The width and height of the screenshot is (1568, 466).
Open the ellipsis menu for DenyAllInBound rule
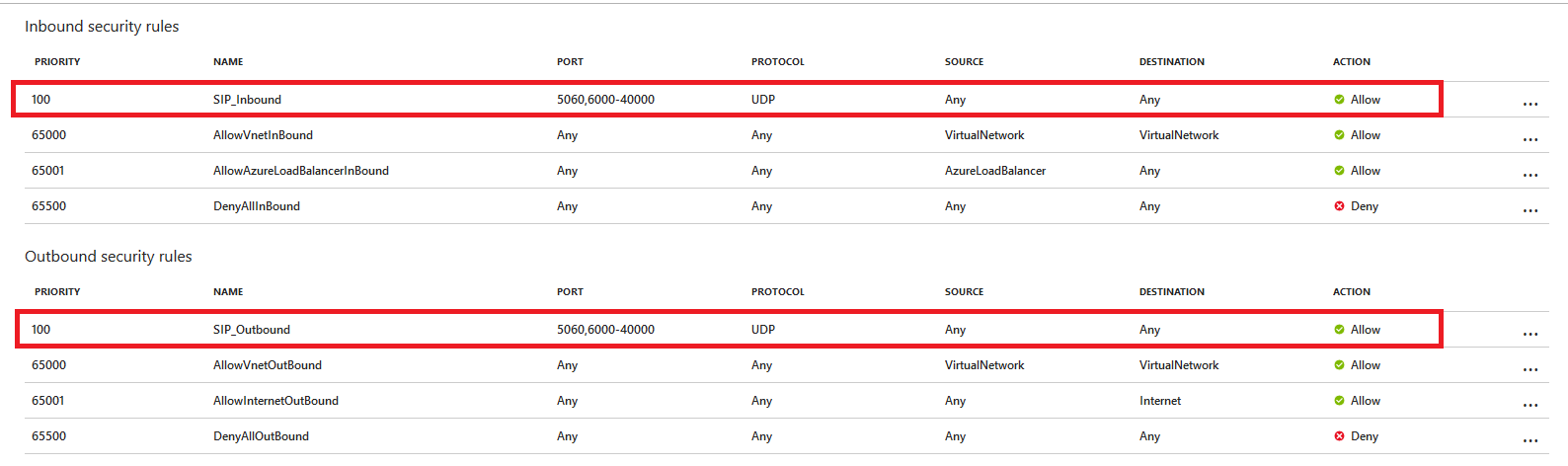pos(1529,210)
